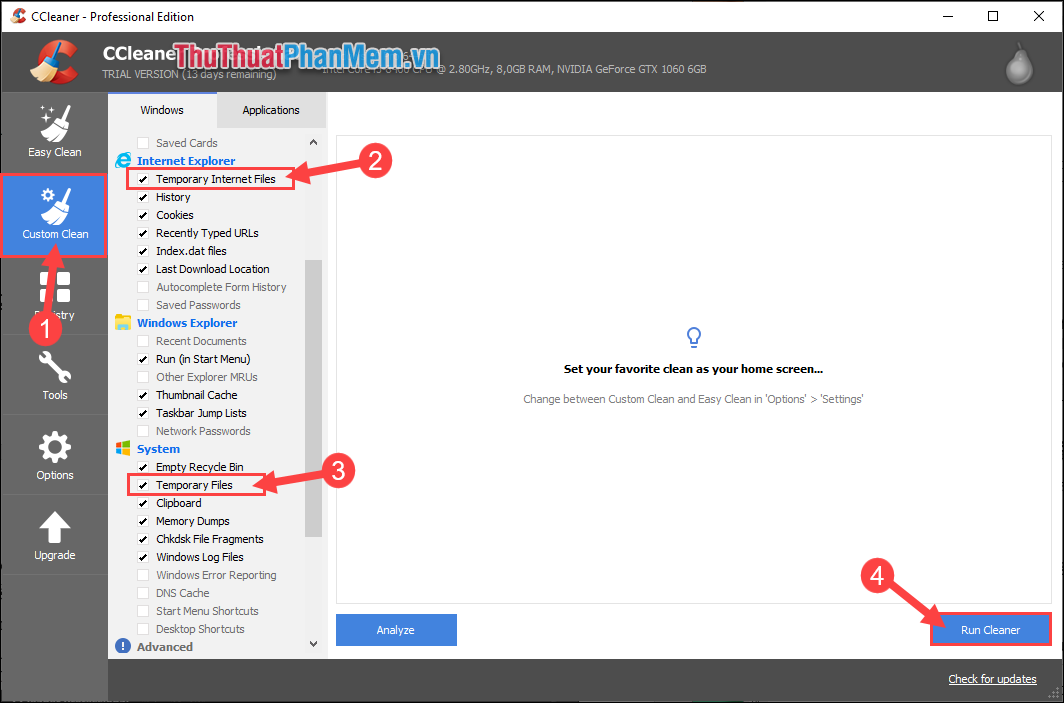Click the Internet Explorer section icon

pyautogui.click(x=122, y=160)
